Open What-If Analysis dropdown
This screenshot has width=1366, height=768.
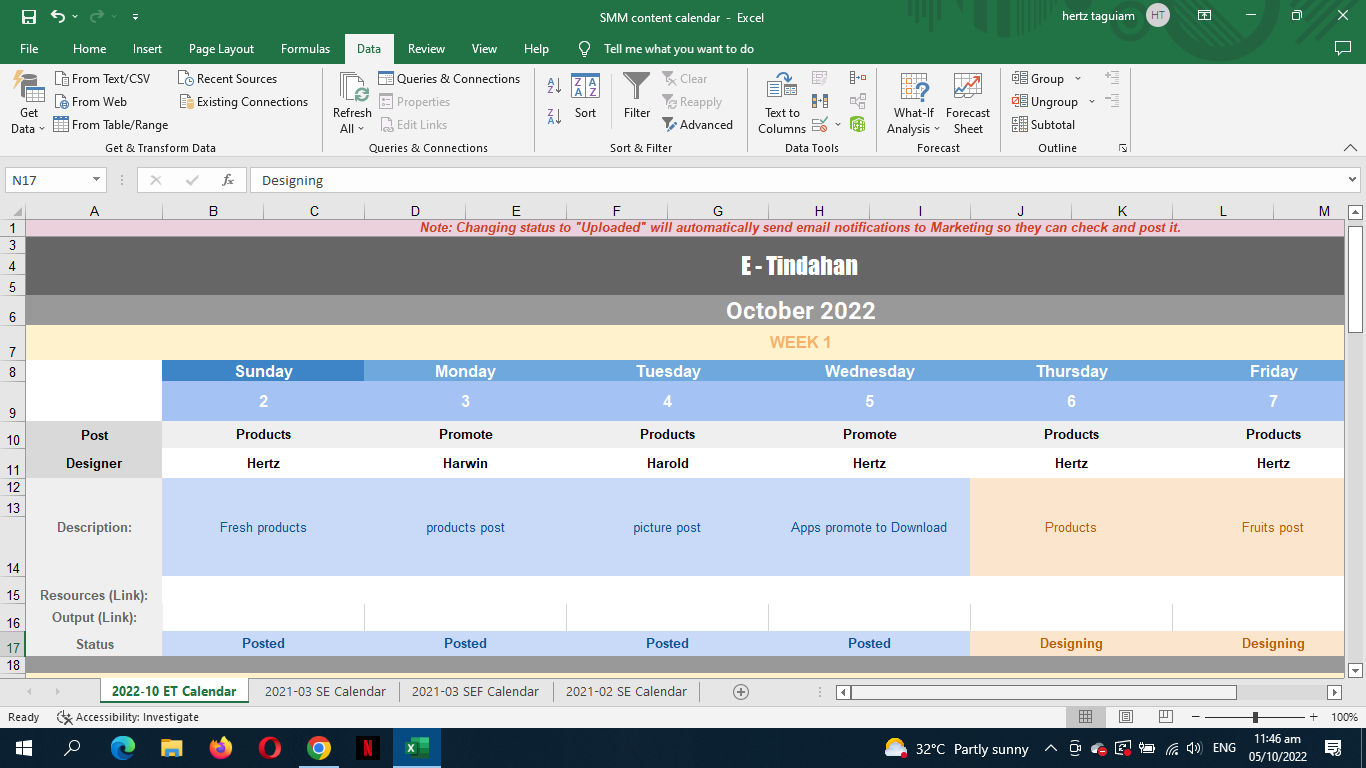pos(913,102)
